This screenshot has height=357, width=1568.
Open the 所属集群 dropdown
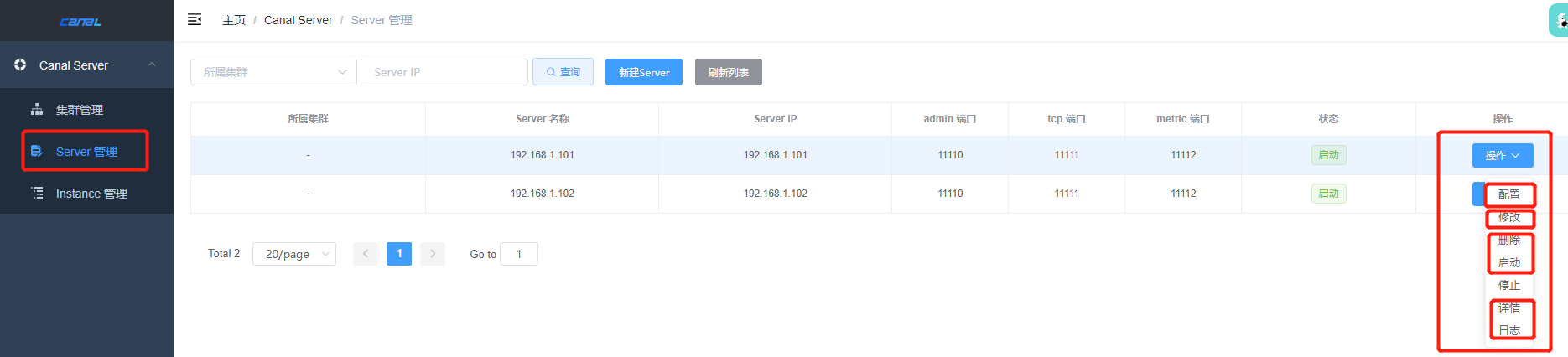273,72
